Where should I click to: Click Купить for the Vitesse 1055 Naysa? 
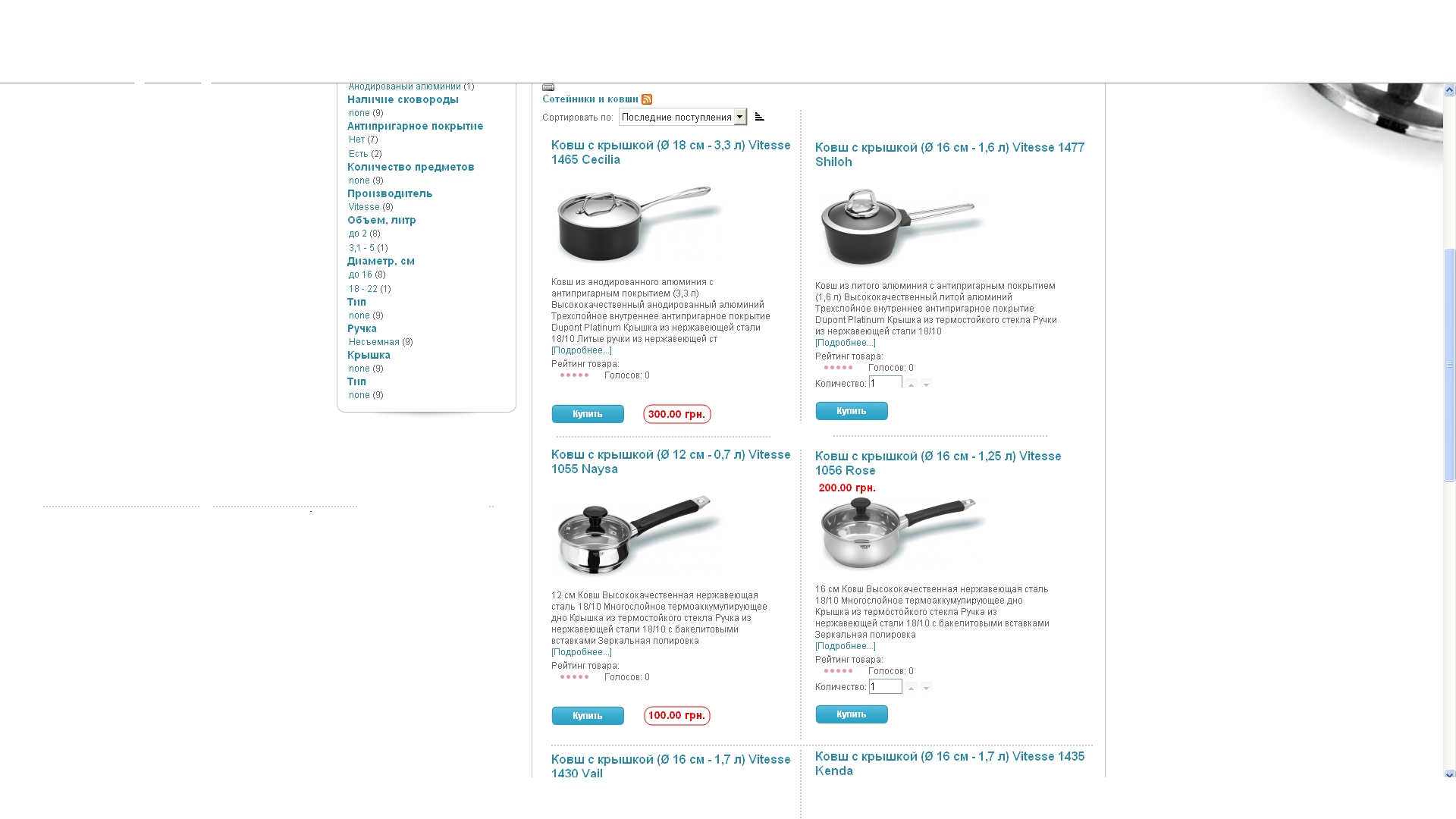[588, 716]
